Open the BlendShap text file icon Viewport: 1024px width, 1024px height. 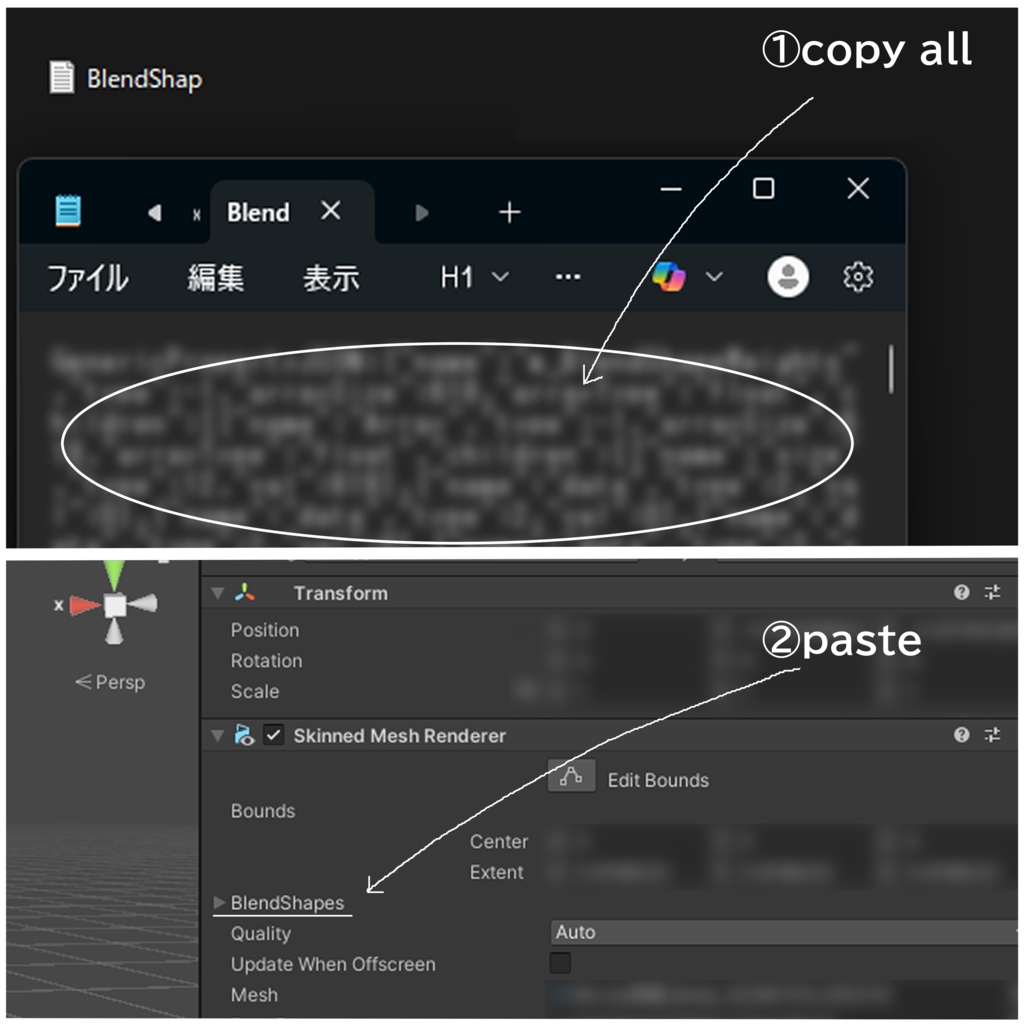[x=62, y=78]
